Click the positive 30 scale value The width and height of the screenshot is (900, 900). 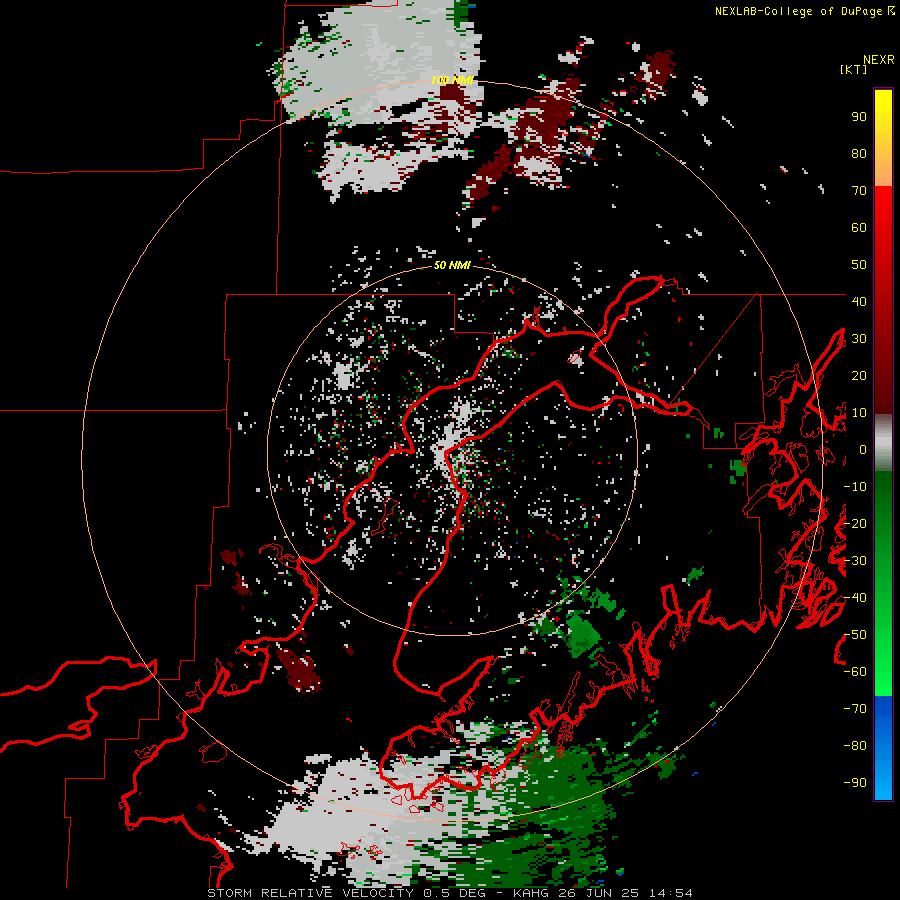859,339
